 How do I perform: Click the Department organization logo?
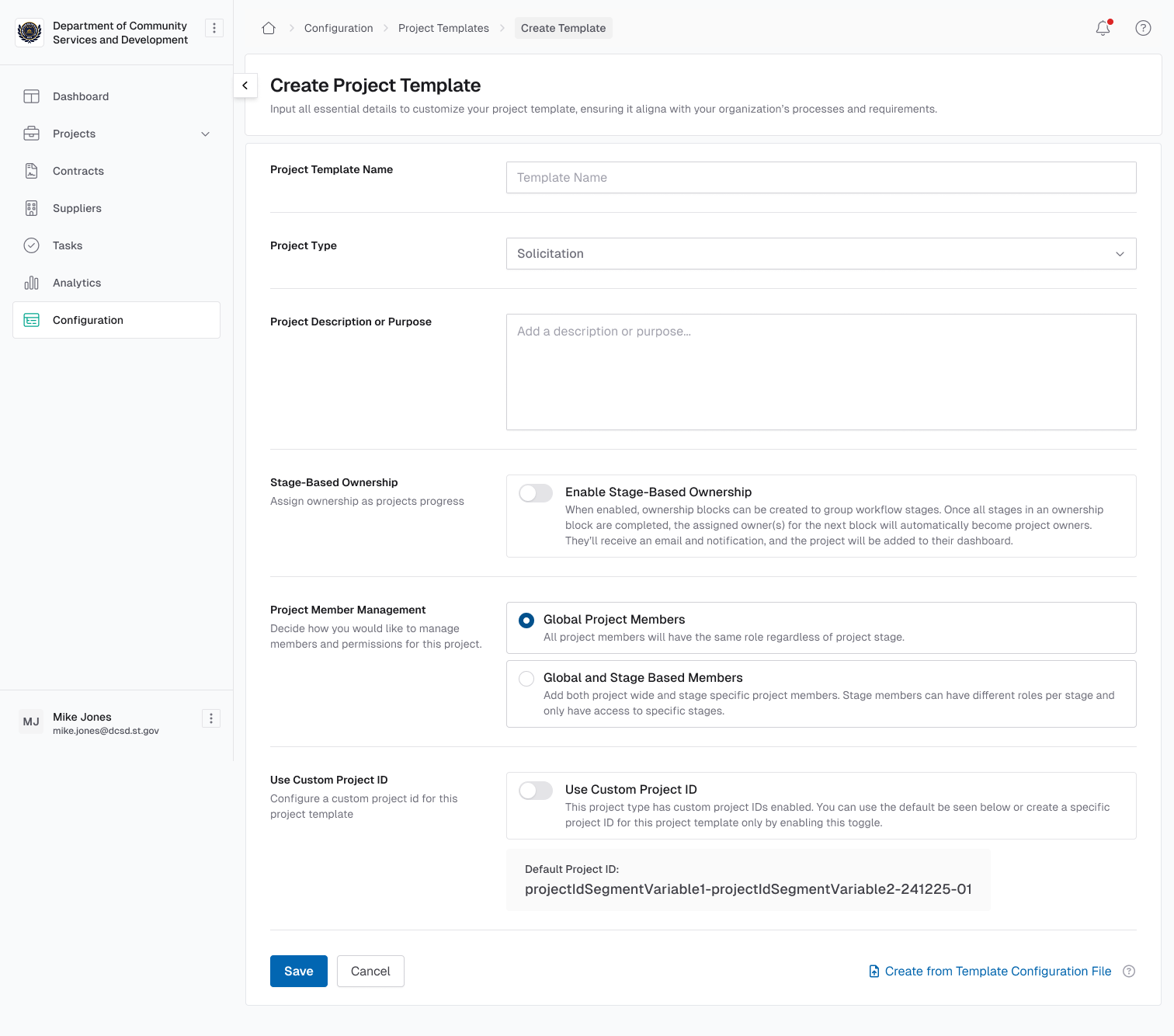[x=30, y=33]
